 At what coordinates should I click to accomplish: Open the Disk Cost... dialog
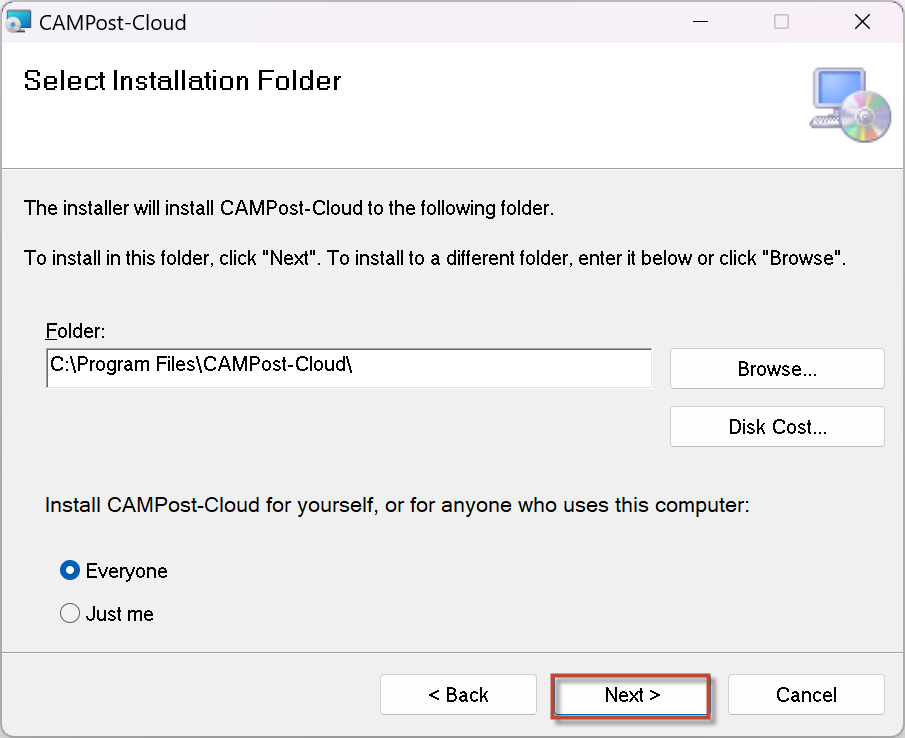777,426
